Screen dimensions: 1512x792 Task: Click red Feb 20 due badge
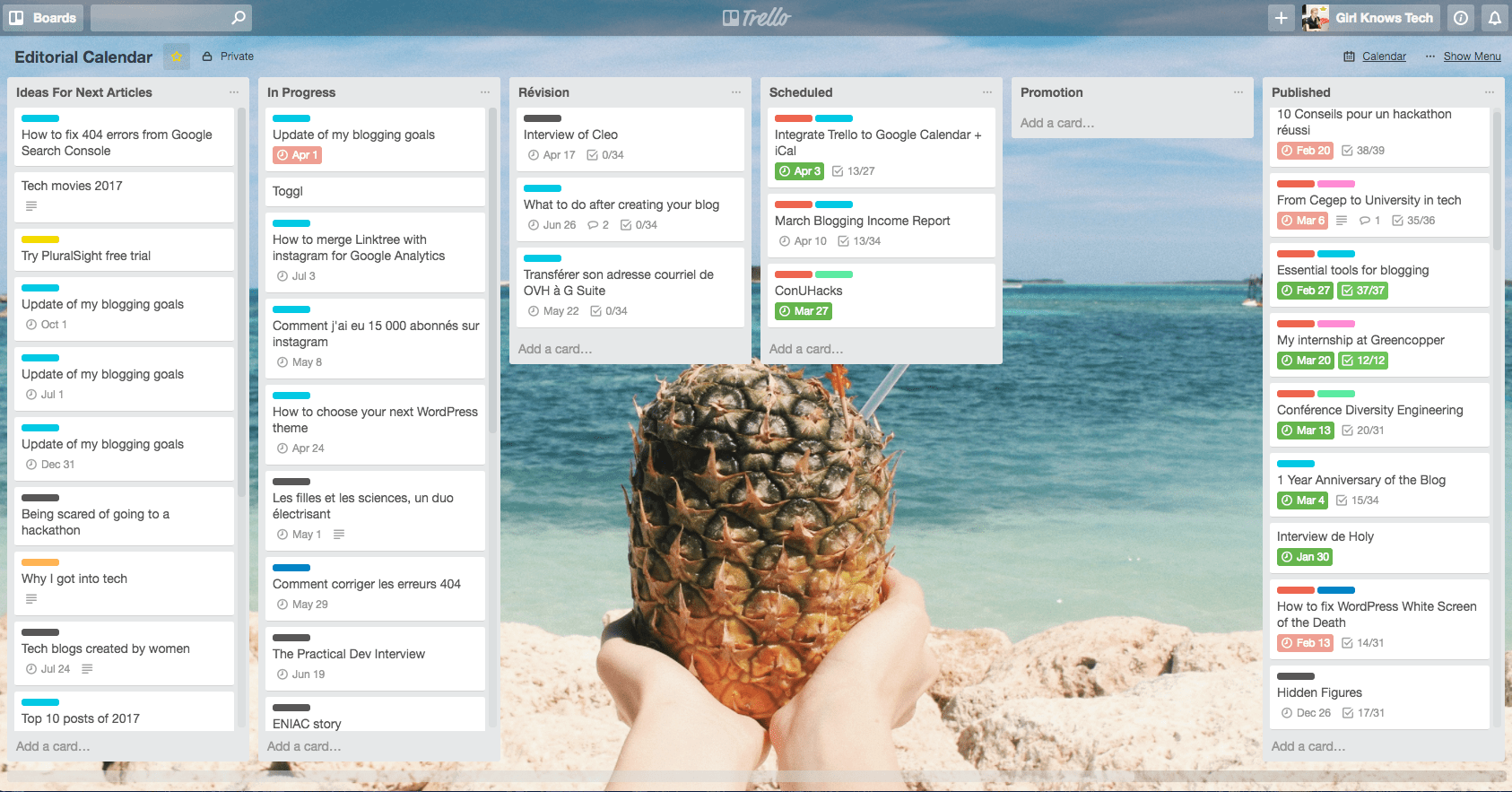1305,151
